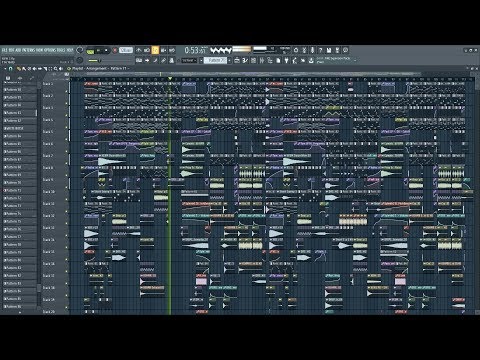Open the channel rack grid icon
This screenshot has height=360, width=480.
253,60
